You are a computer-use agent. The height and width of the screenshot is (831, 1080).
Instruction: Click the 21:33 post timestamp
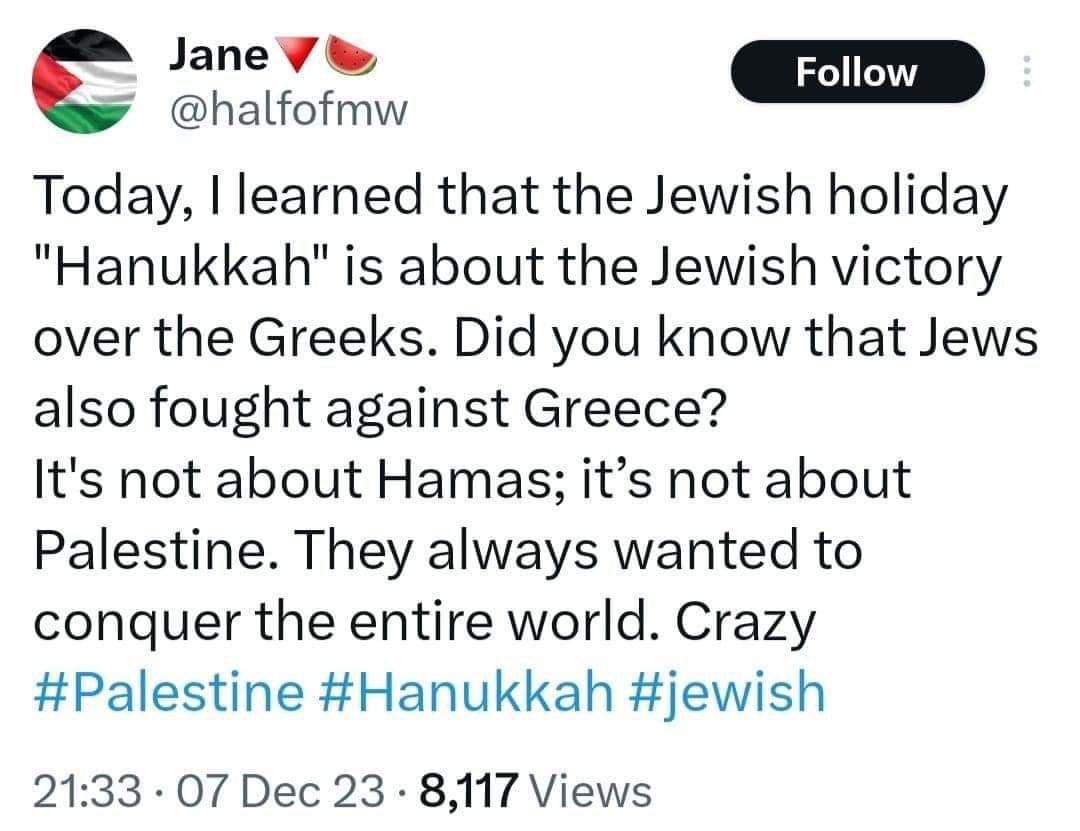click(x=87, y=791)
